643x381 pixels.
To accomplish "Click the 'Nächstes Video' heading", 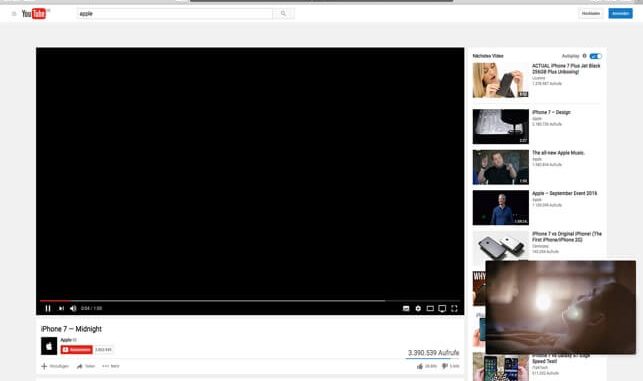I will (488, 56).
